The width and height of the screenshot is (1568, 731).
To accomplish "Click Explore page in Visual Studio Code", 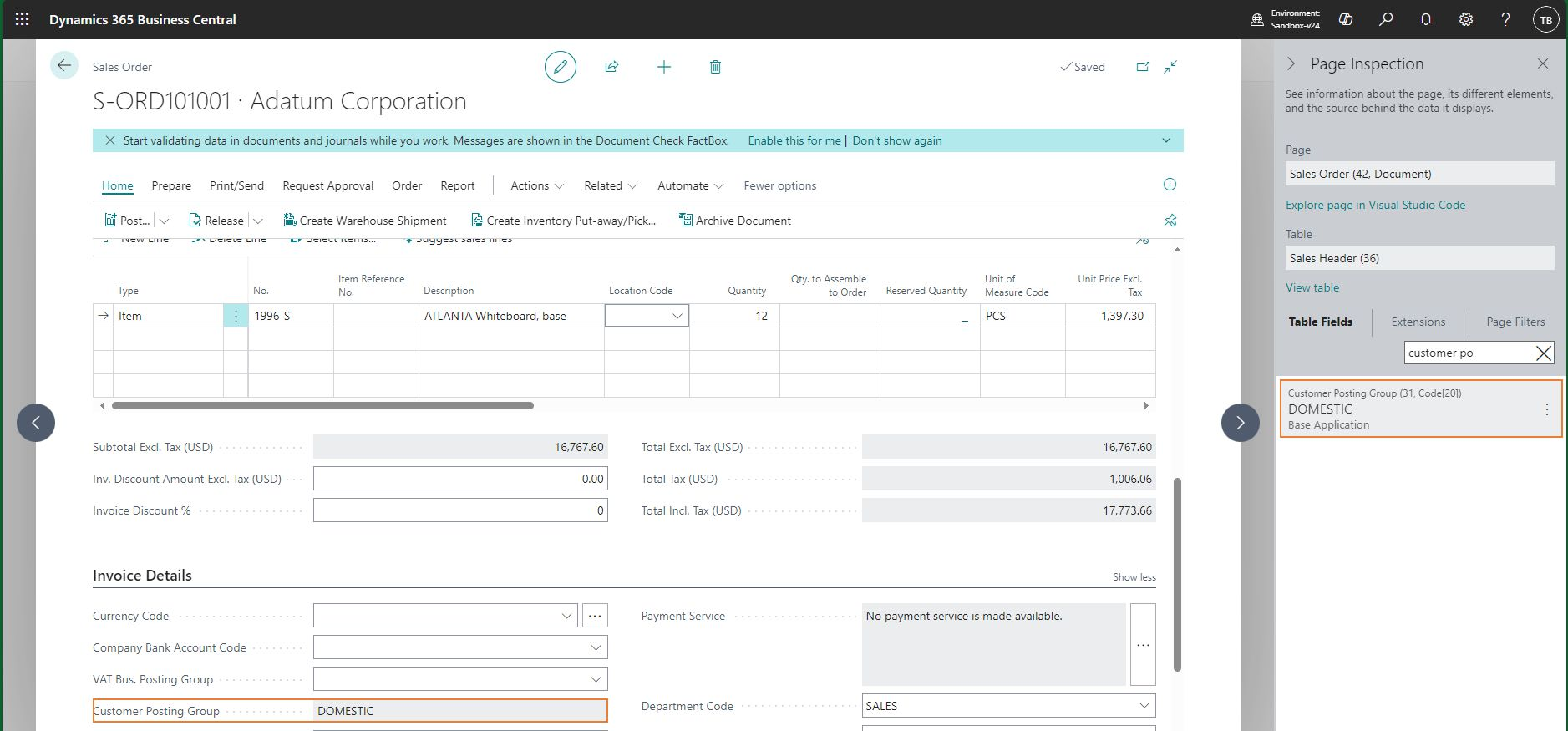I will [x=1375, y=205].
